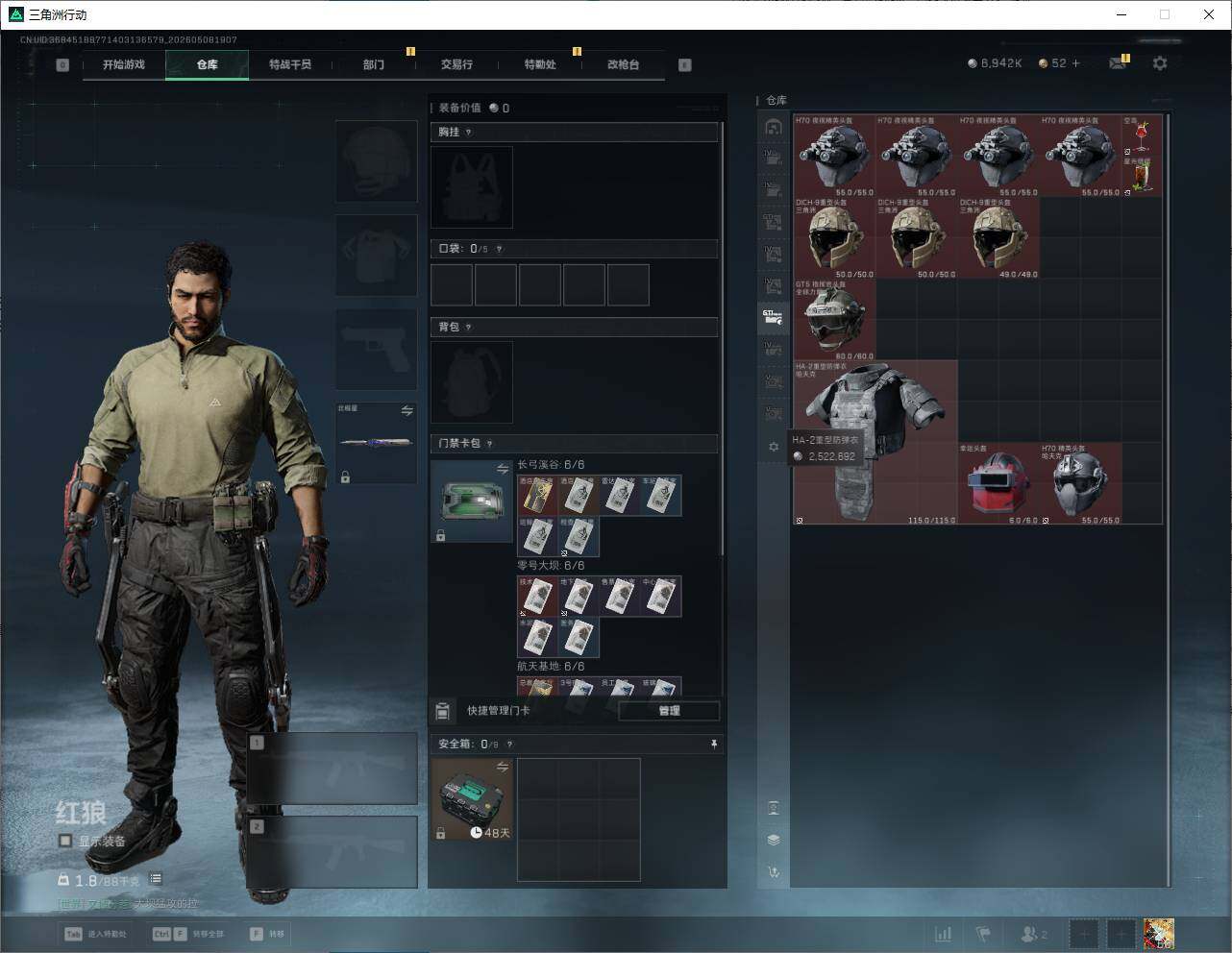Click the 长弓溪谷: 6/6 label
The image size is (1232, 953).
point(551,465)
